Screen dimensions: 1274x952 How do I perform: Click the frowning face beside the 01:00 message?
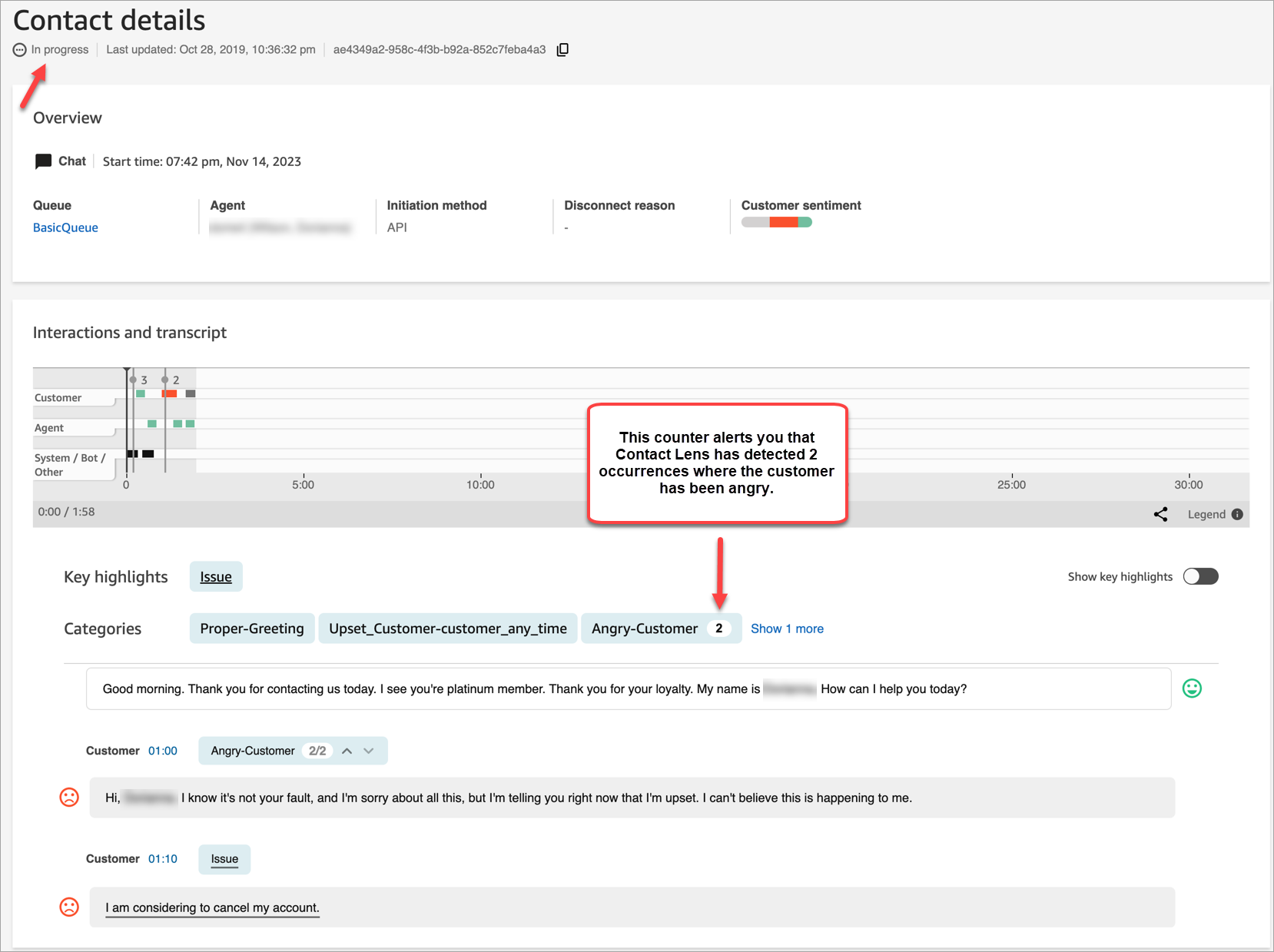tap(69, 798)
